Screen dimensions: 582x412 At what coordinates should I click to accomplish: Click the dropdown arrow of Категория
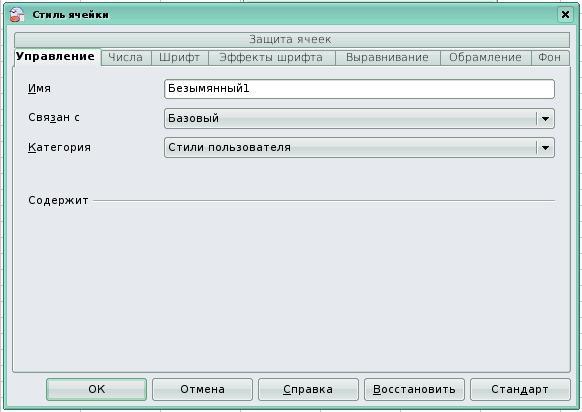[545, 148]
